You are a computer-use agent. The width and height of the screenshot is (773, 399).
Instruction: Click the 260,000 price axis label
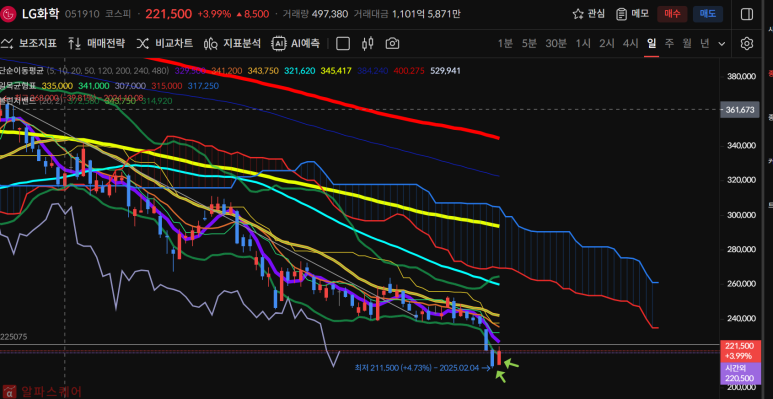tap(741, 284)
